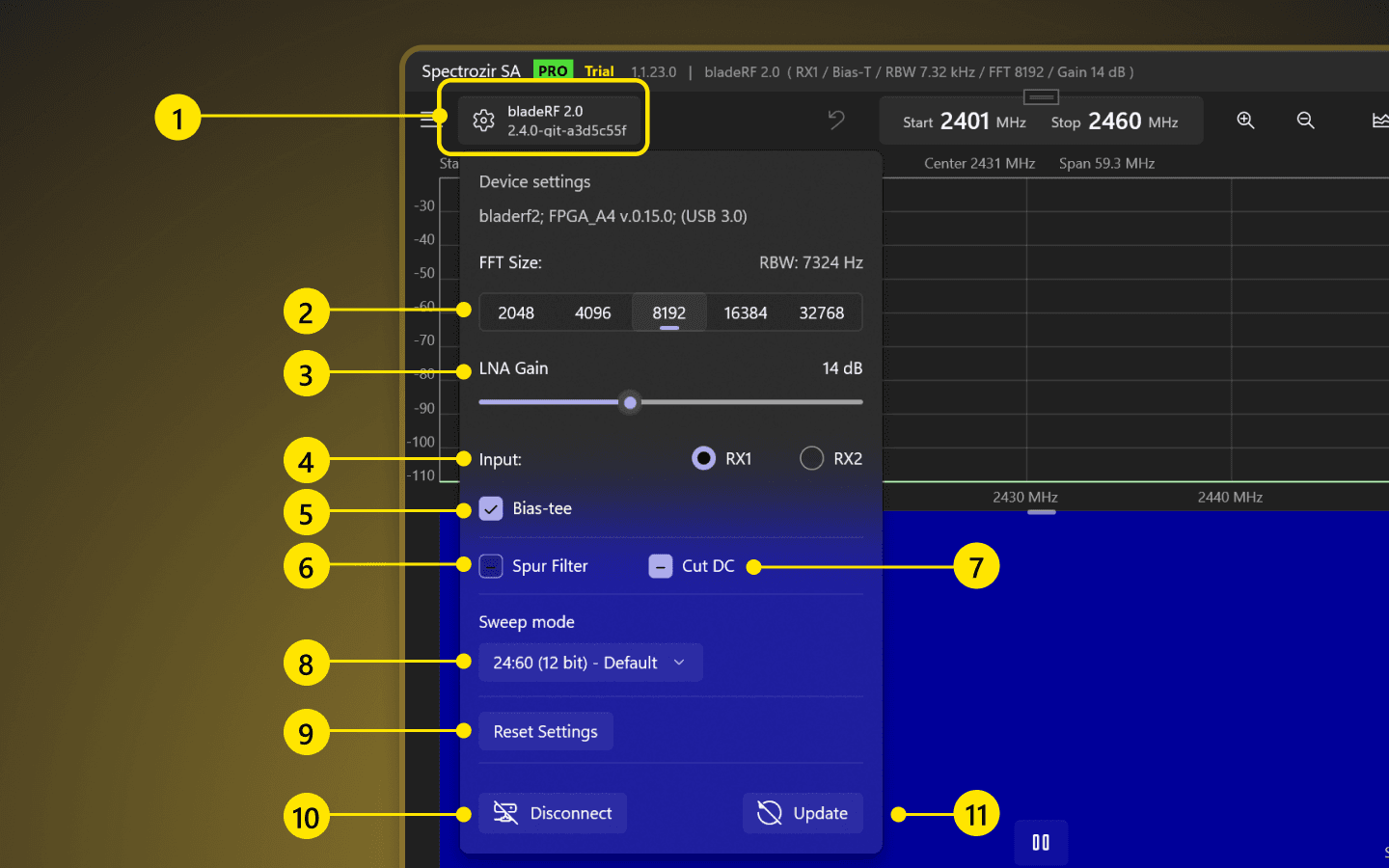1389x868 pixels.
Task: Toggle the Cut DC checkbox
Action: [x=661, y=566]
